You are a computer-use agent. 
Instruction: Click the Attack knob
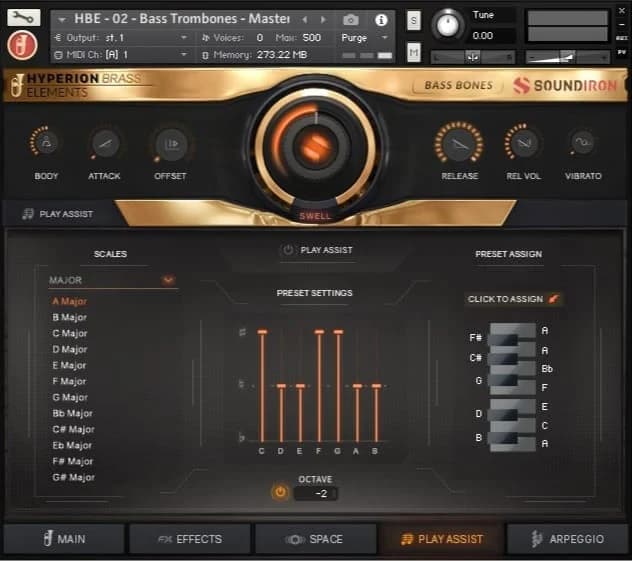click(104, 144)
